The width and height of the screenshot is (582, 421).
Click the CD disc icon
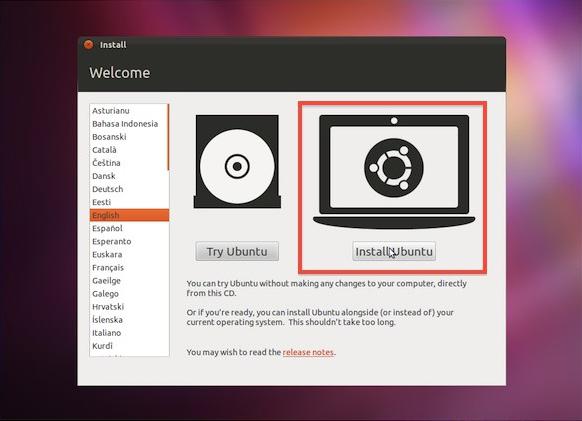[237, 161]
